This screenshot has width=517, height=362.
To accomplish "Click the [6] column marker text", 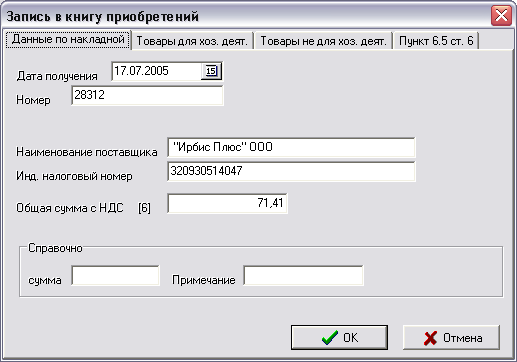I will tap(144, 208).
